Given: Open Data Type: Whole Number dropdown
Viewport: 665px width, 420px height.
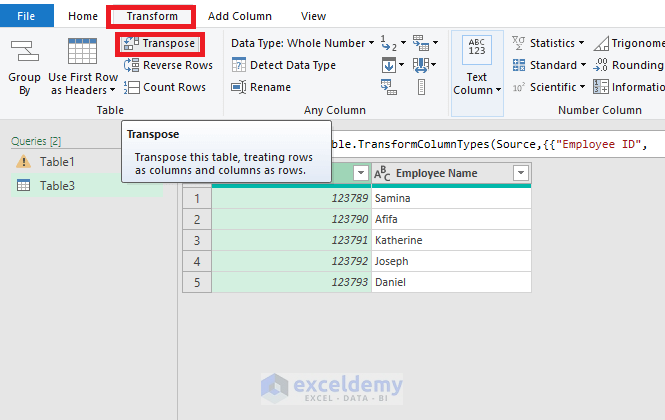Looking at the screenshot, I should [302, 43].
